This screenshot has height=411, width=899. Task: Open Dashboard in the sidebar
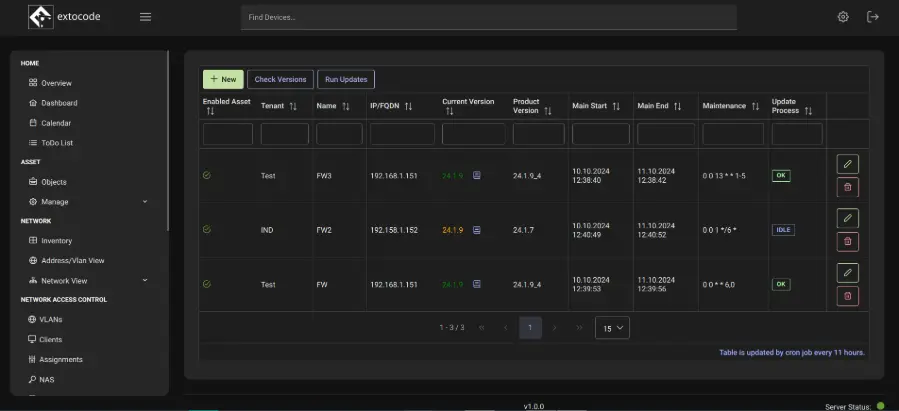click(x=59, y=103)
